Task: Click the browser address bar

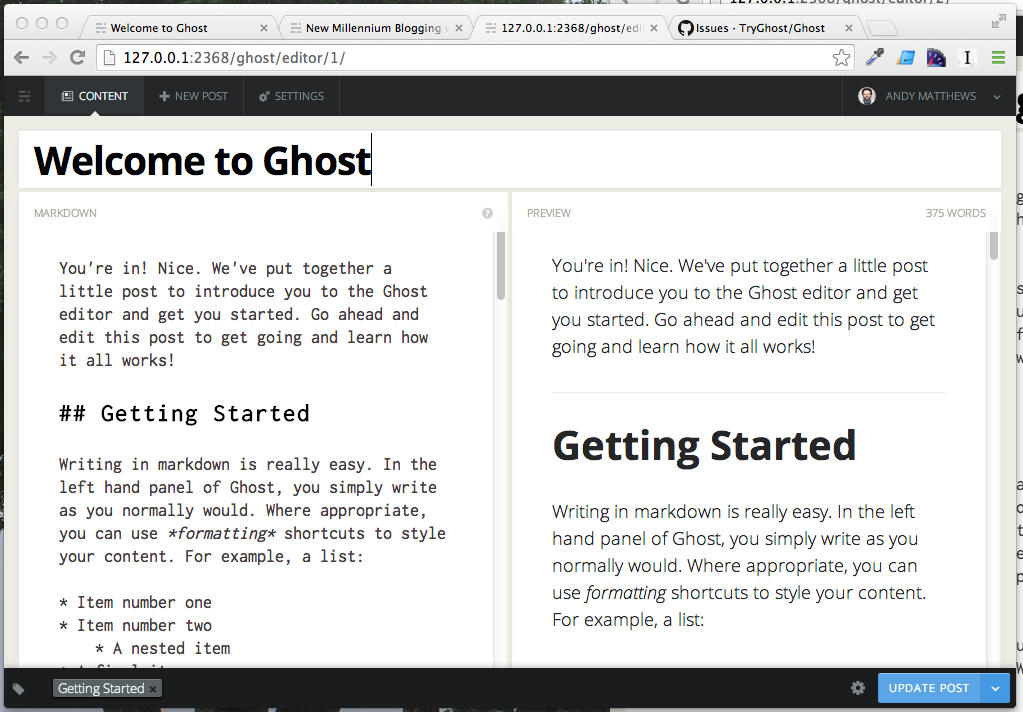Action: (x=476, y=57)
